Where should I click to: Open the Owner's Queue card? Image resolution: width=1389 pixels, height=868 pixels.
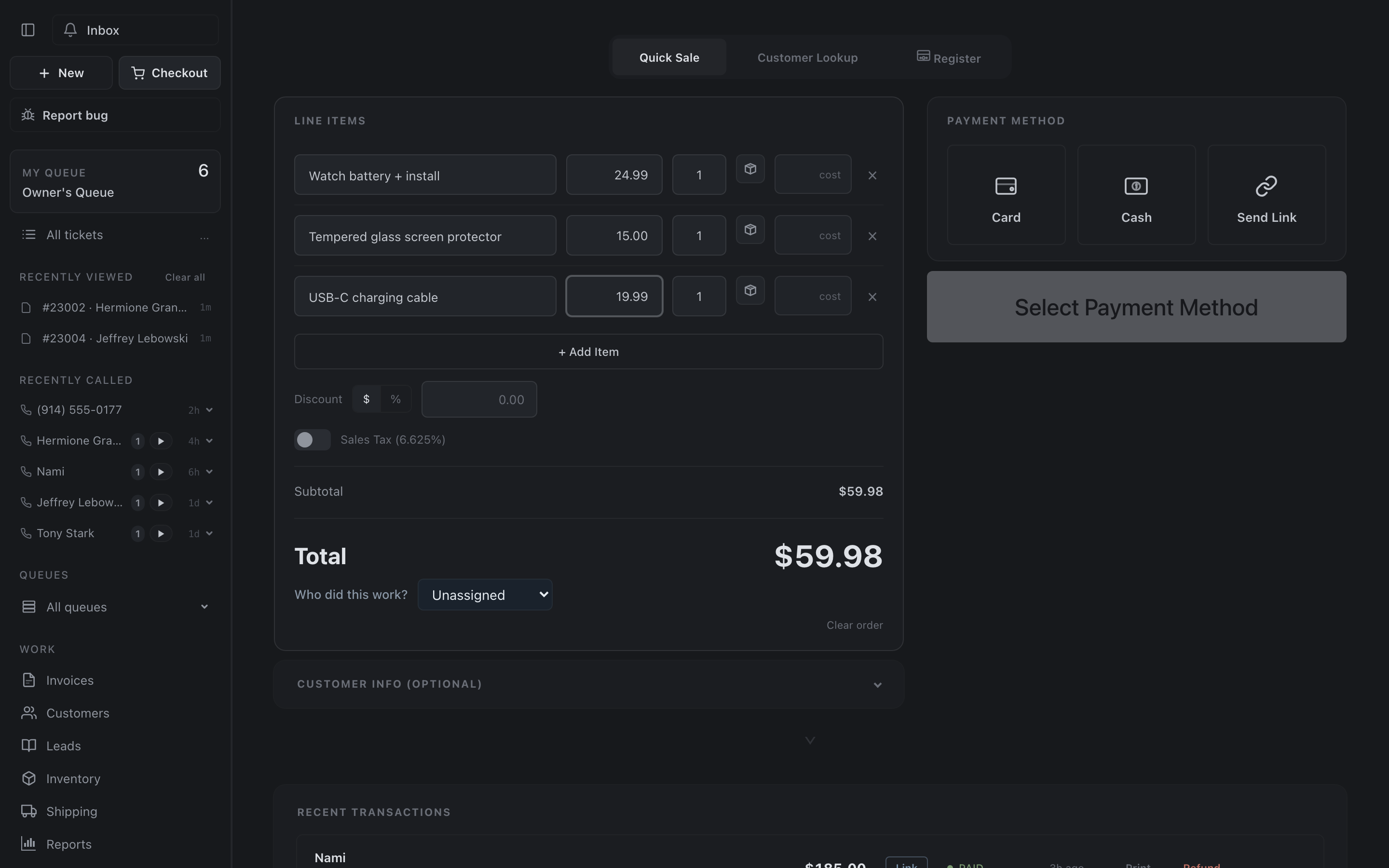point(115,181)
